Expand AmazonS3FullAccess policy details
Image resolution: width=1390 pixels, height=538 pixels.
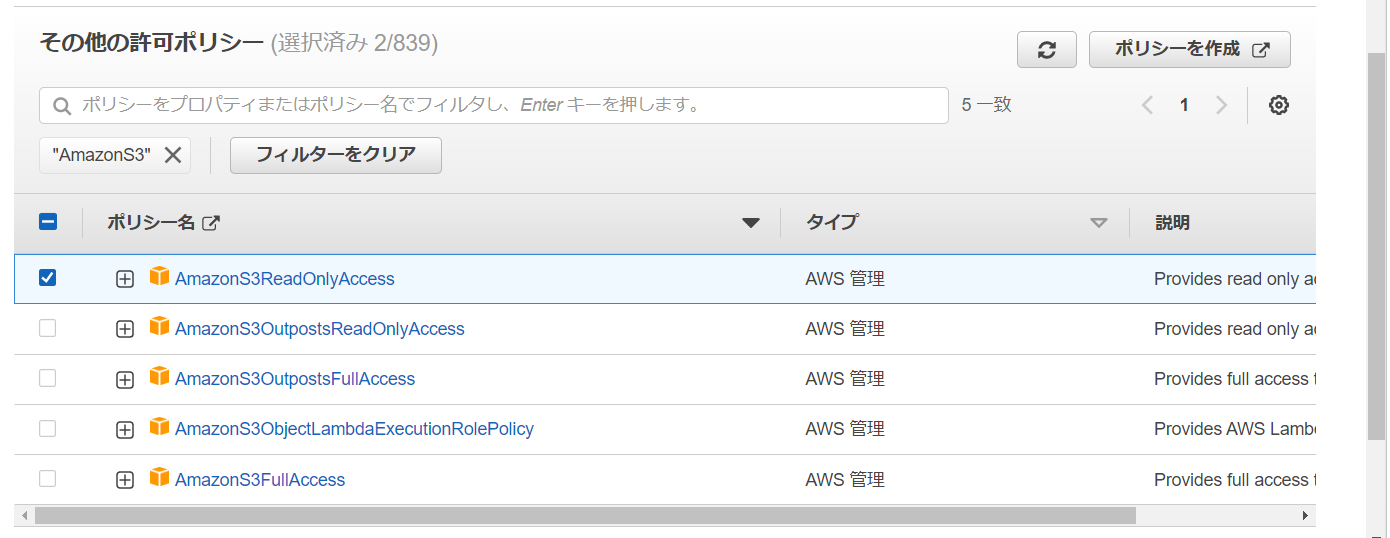[x=125, y=481]
